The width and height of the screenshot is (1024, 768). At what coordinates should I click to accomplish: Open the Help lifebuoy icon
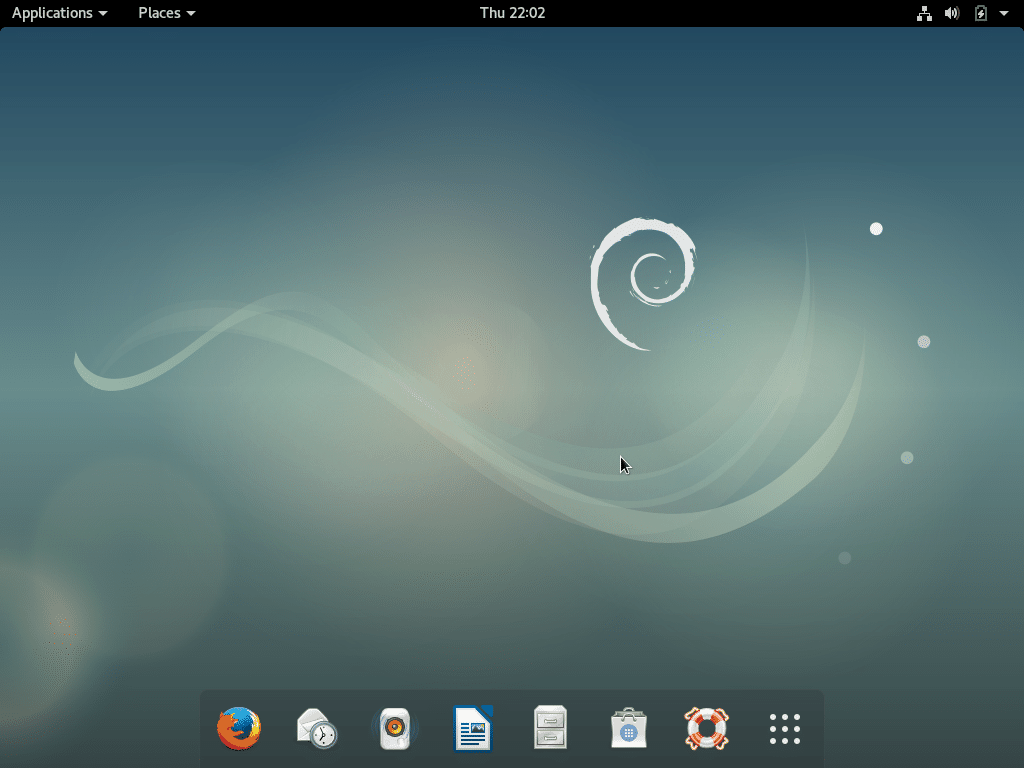coord(707,729)
